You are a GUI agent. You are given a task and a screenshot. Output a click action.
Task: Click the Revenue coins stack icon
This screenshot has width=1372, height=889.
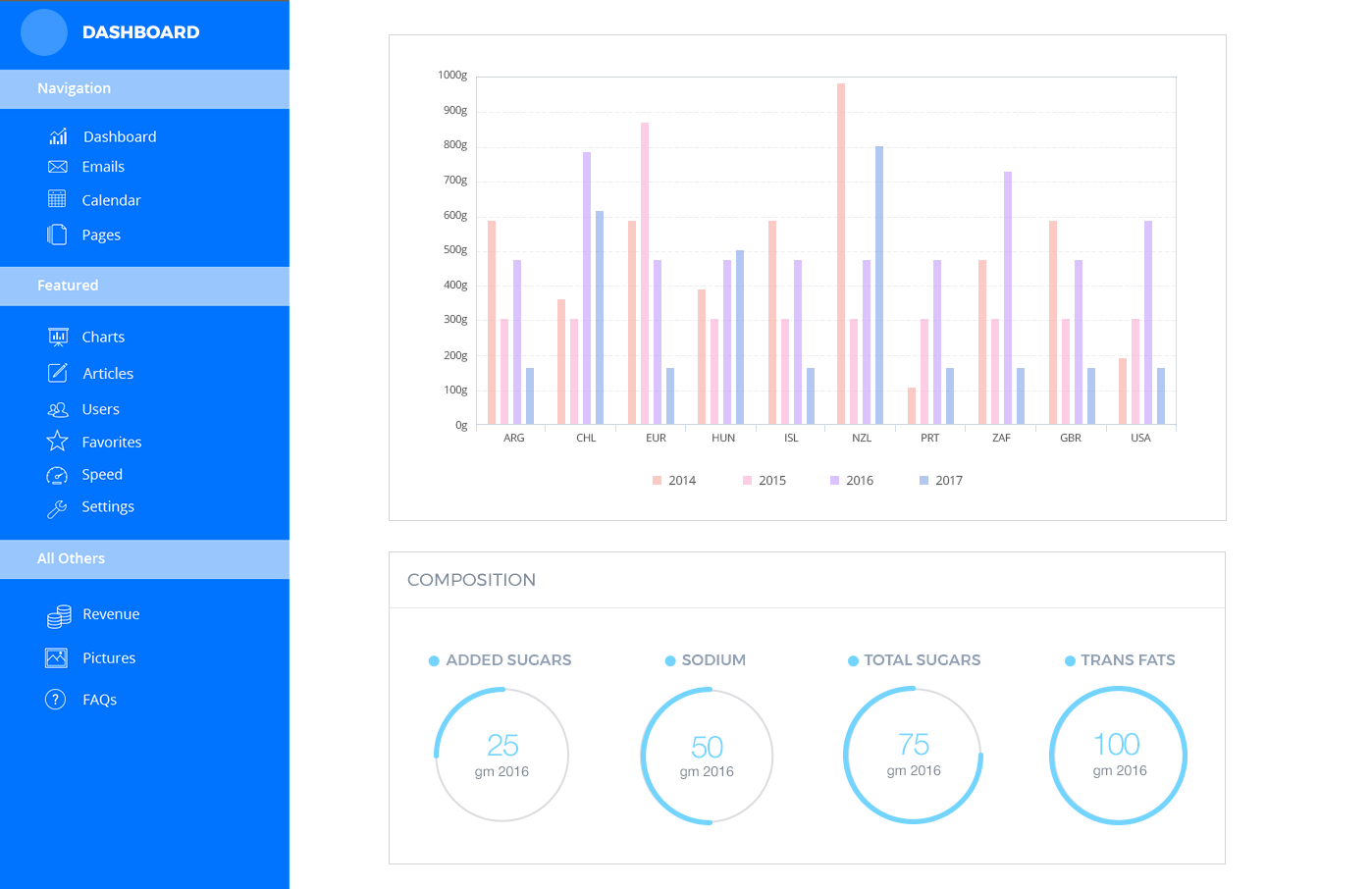click(59, 615)
